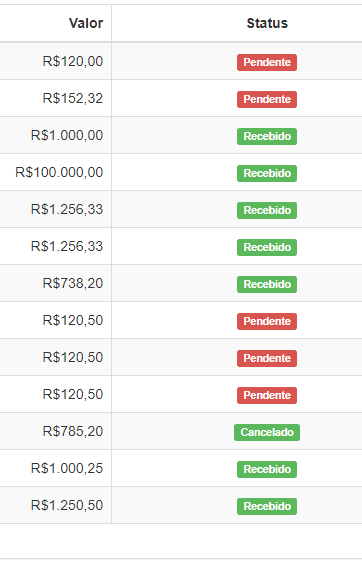Click the R$100.000,00 value cell

(55, 172)
